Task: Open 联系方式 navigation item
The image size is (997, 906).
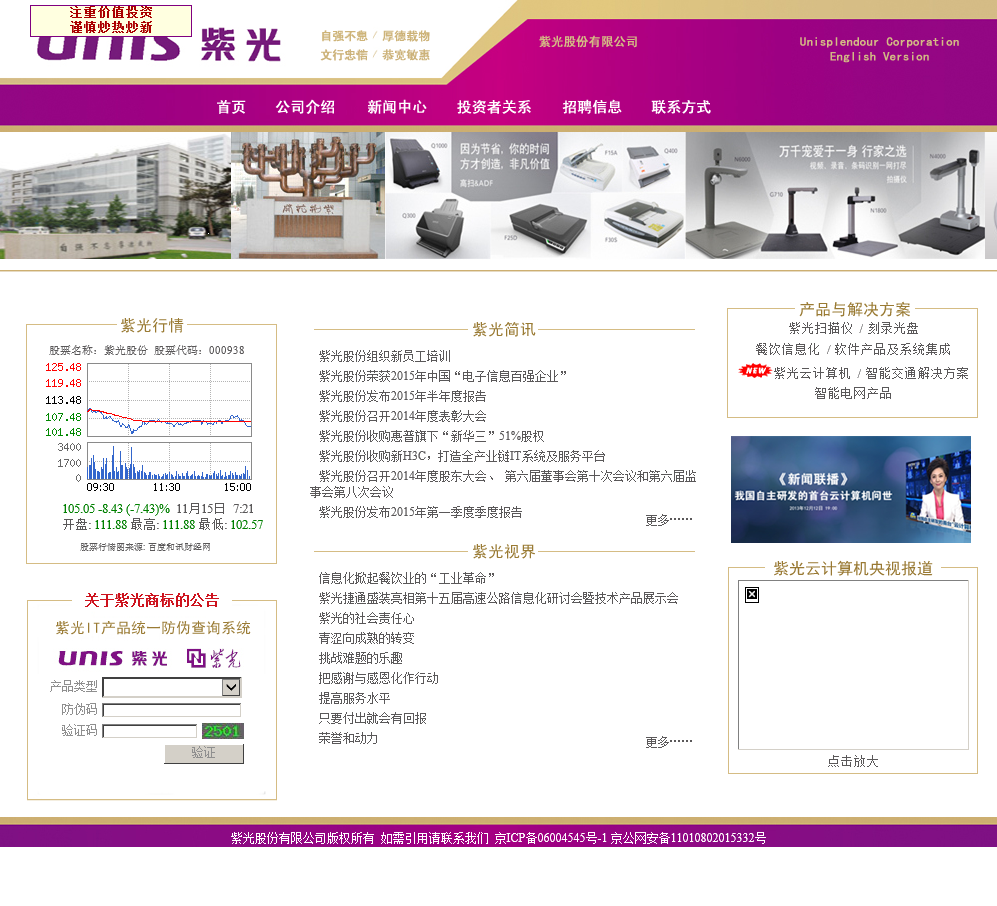Action: click(681, 107)
